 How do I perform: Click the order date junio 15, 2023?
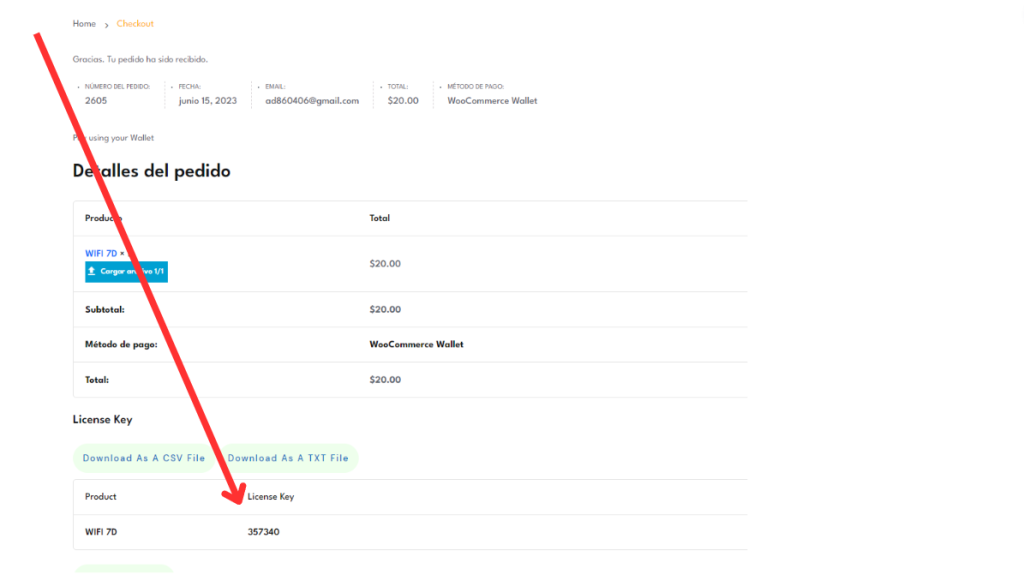tap(207, 101)
